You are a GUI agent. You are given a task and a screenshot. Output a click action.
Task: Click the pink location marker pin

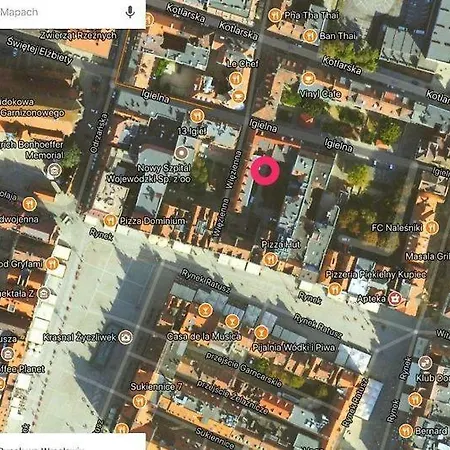point(265,171)
